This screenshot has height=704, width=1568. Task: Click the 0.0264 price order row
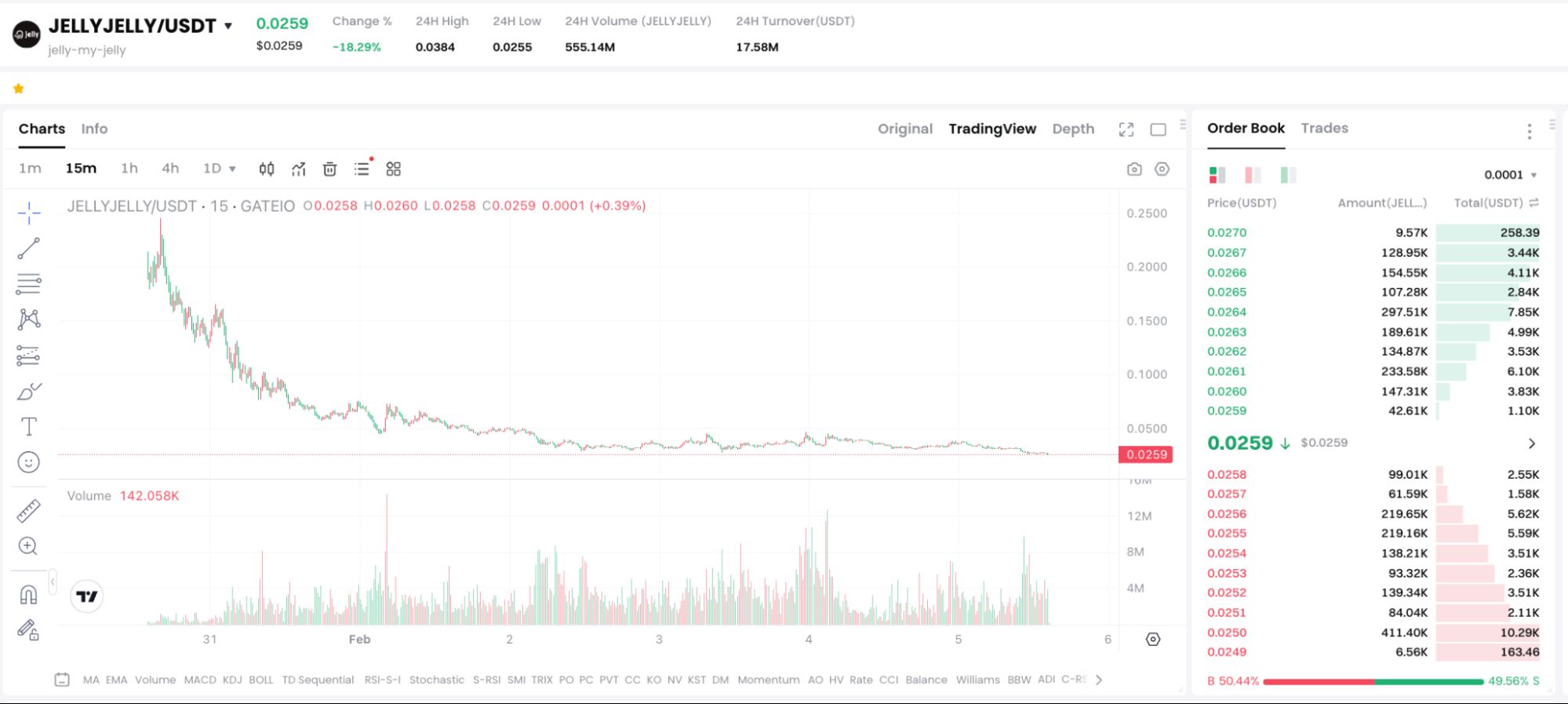coord(1373,312)
